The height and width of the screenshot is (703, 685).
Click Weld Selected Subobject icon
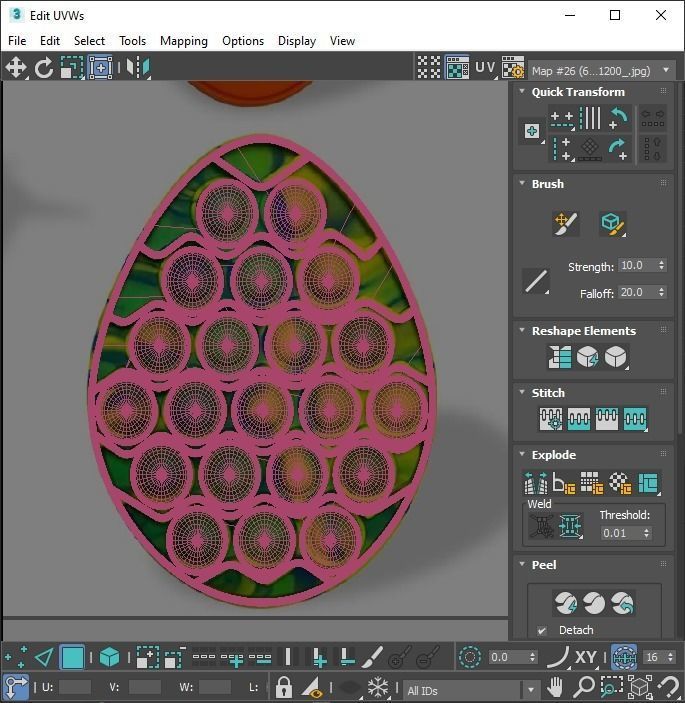pyautogui.click(x=570, y=525)
